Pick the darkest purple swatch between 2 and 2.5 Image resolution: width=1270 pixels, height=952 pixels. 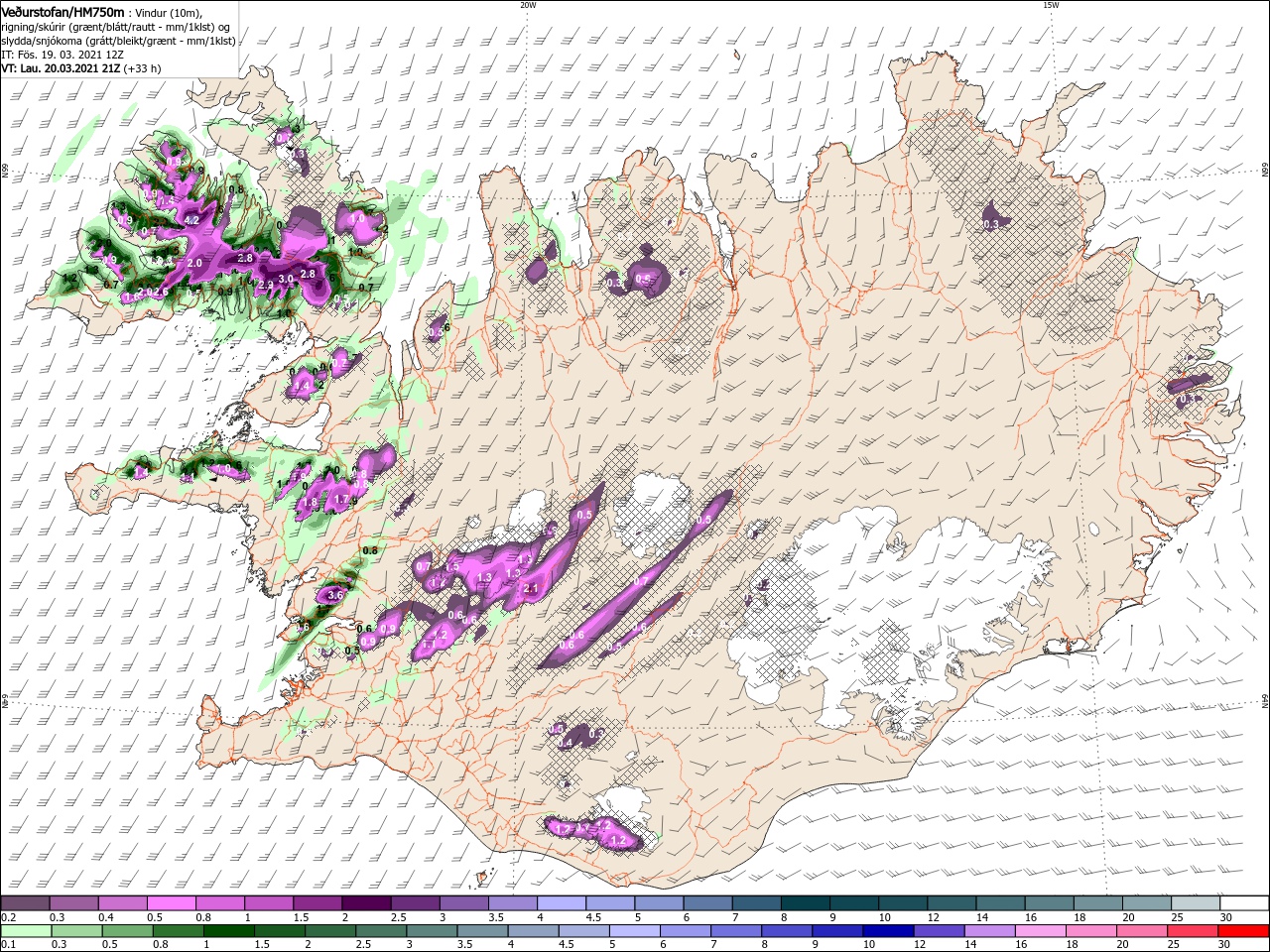(x=365, y=903)
